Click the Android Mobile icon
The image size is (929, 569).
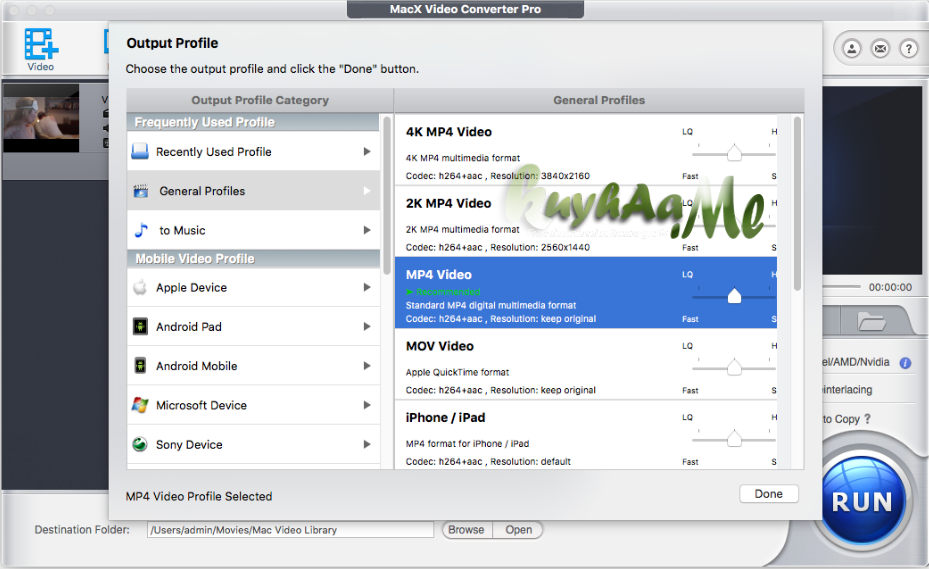[x=140, y=366]
